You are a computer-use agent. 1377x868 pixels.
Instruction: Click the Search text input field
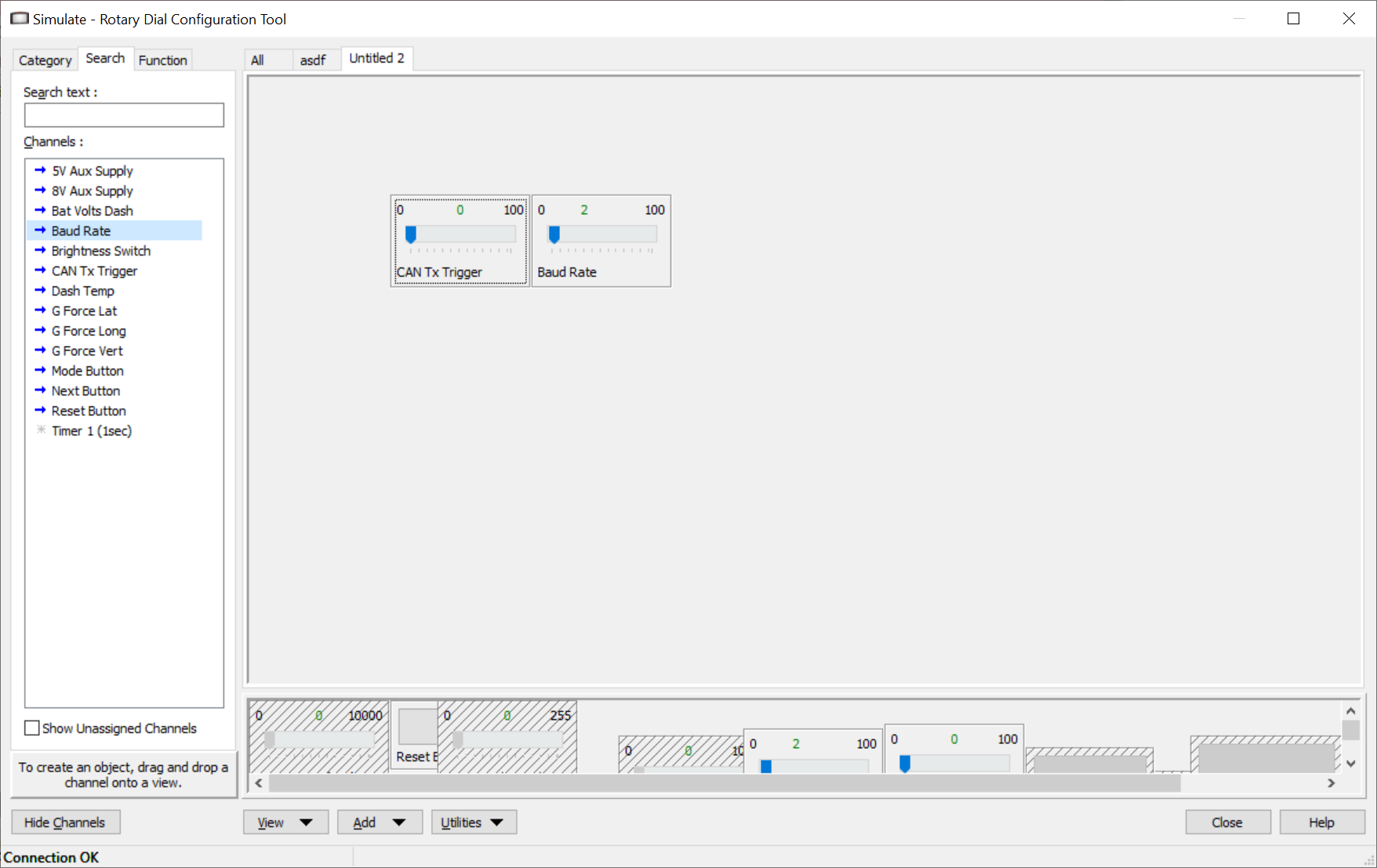pos(124,115)
